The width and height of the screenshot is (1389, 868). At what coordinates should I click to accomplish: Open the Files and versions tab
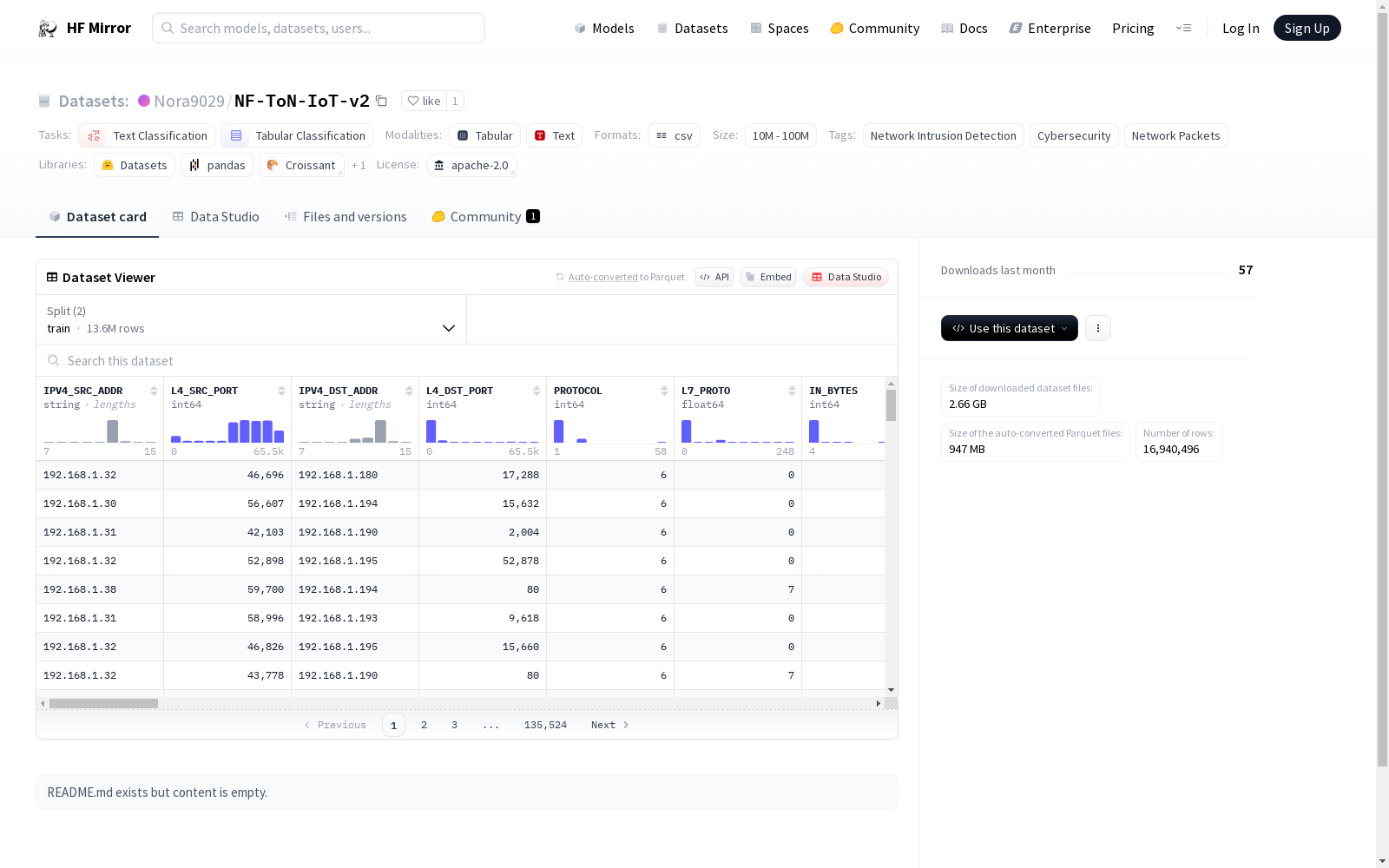(346, 217)
